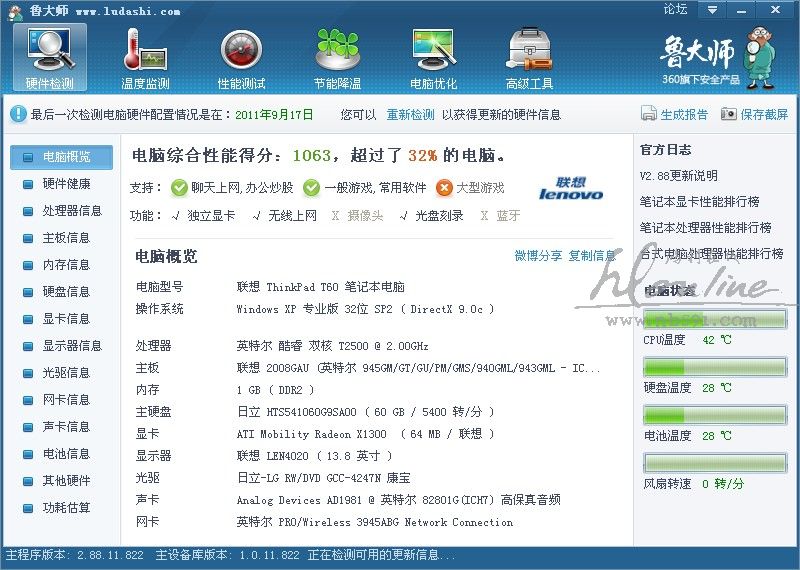This screenshot has height=570, width=800.
Task: Click the 论坛 forum link
Action: click(x=675, y=9)
